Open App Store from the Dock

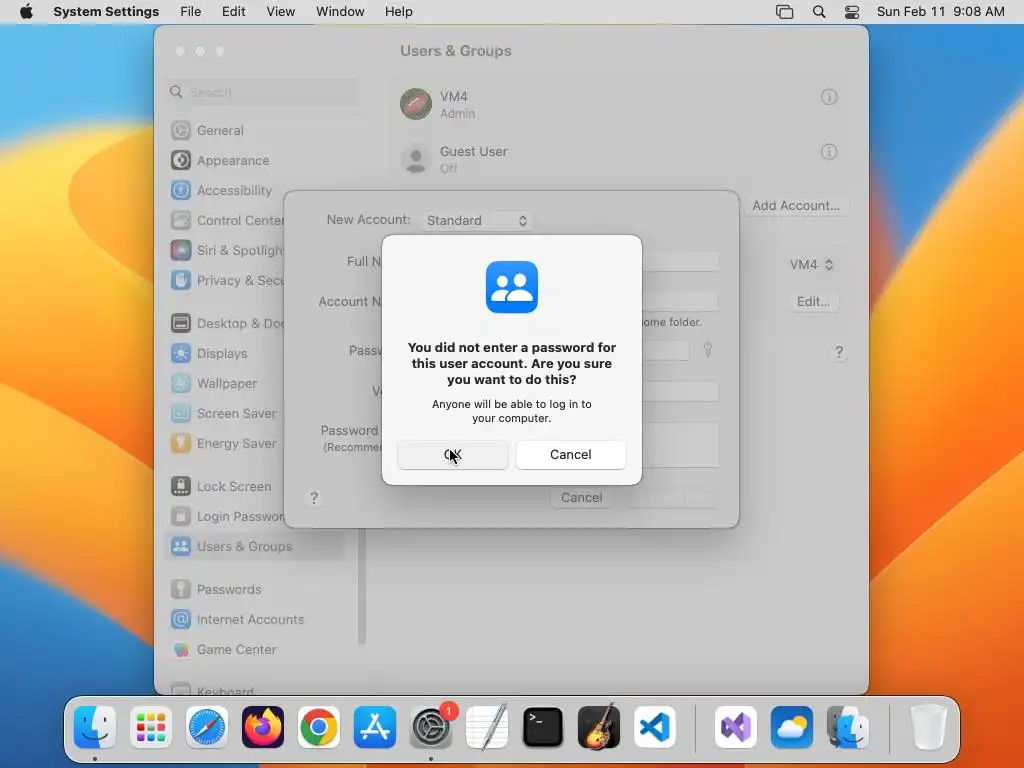(375, 727)
